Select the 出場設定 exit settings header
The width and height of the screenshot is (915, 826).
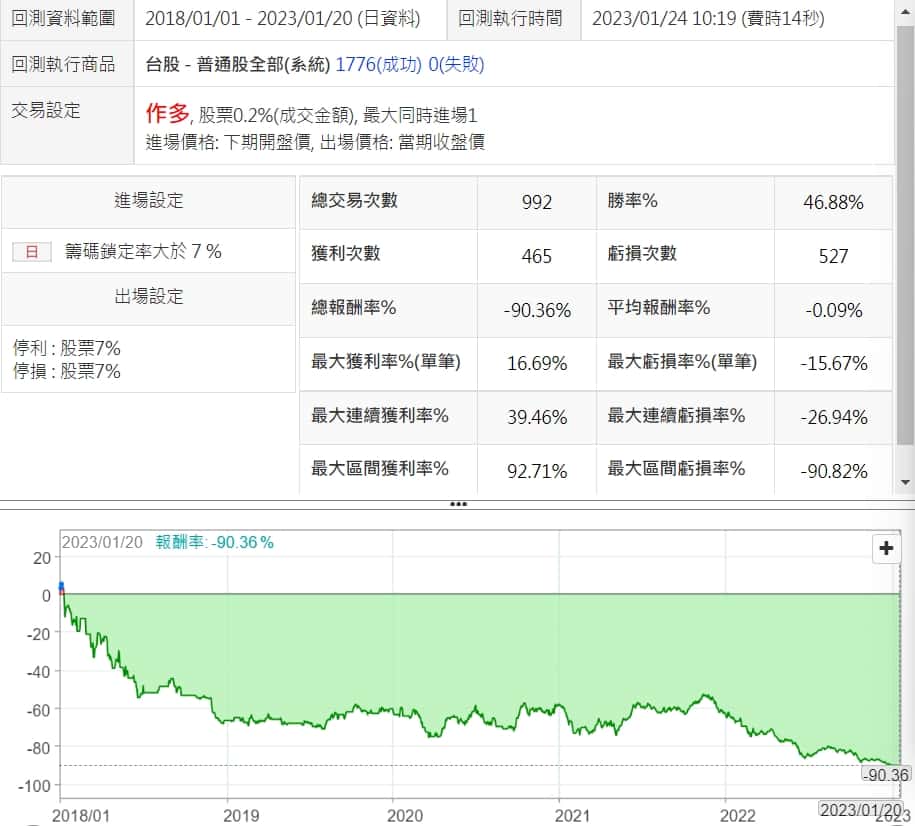(148, 297)
